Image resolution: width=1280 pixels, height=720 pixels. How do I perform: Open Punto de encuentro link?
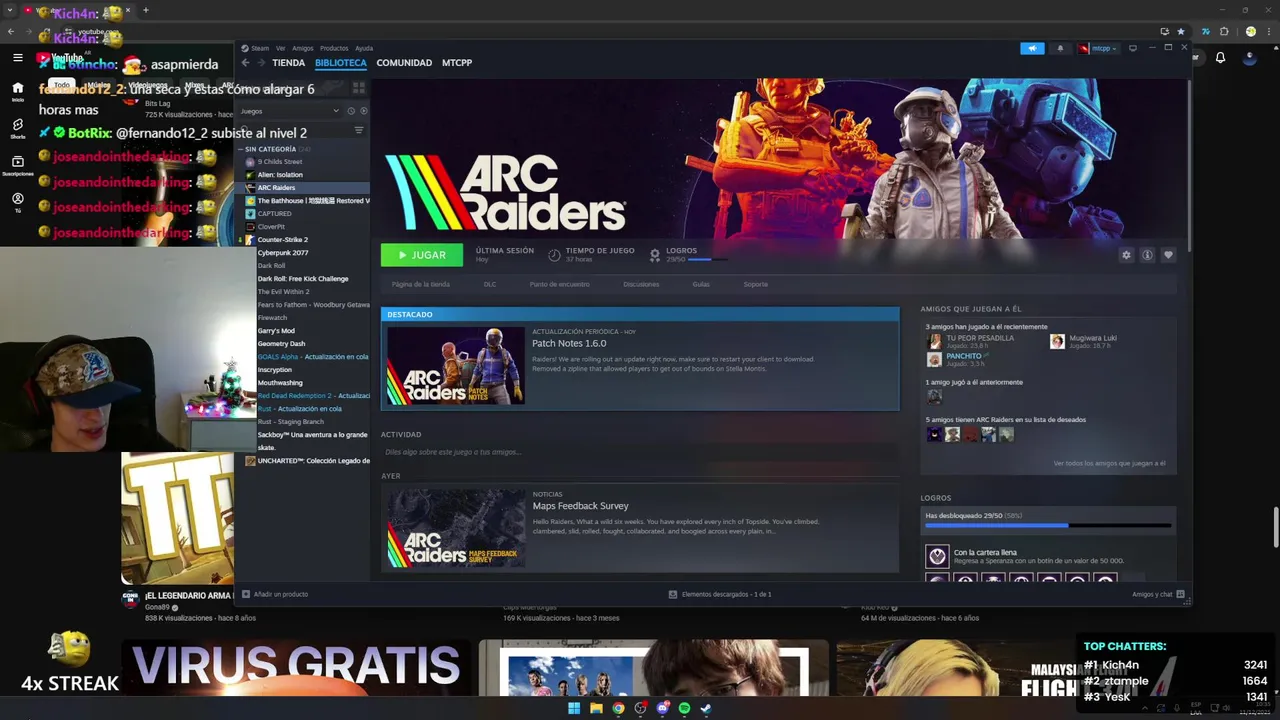pos(560,284)
